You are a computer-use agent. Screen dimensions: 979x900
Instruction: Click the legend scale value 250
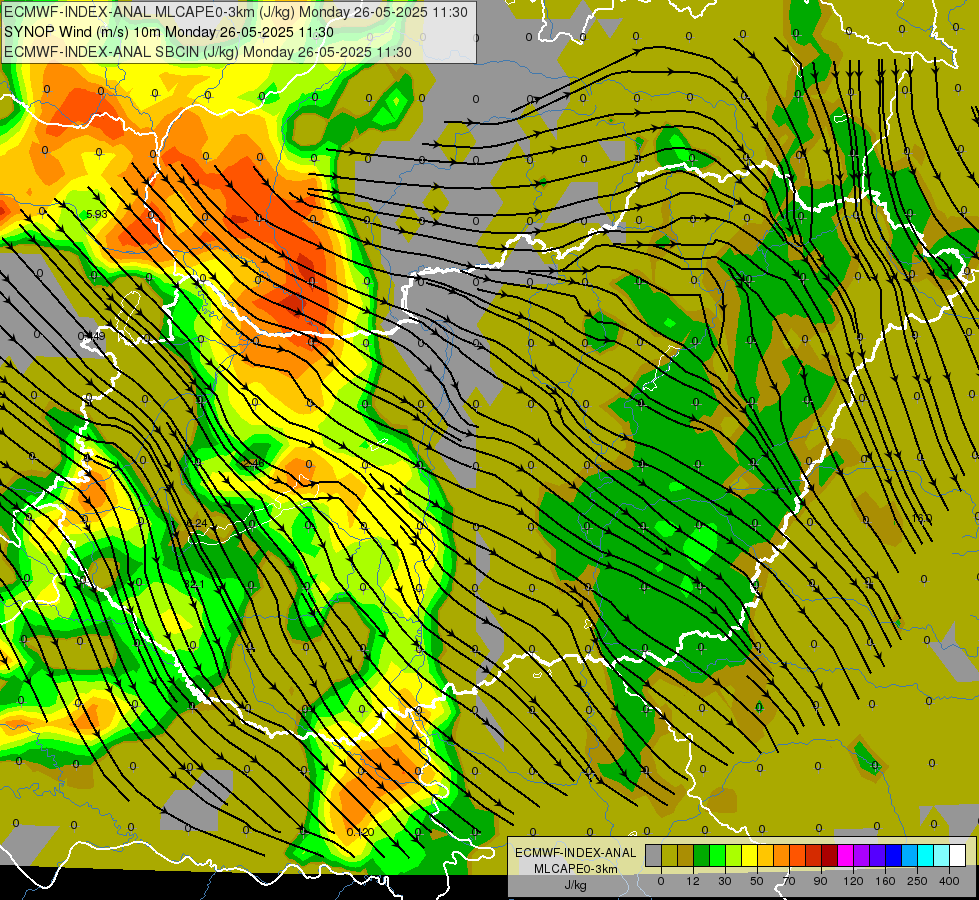click(917, 881)
